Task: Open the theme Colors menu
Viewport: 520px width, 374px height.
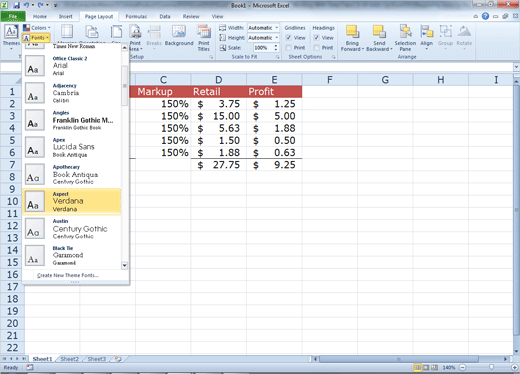Action: (37, 28)
